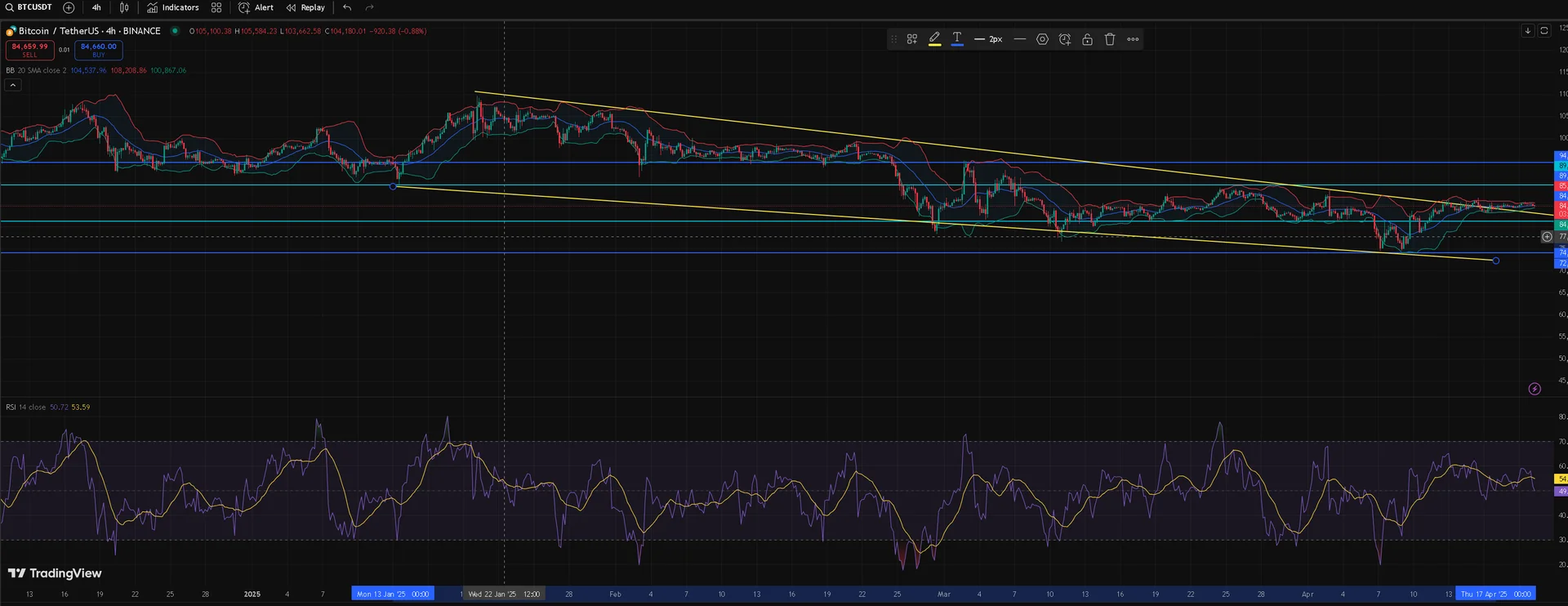
Task: Open line color pencil swatch
Action: coord(934,39)
